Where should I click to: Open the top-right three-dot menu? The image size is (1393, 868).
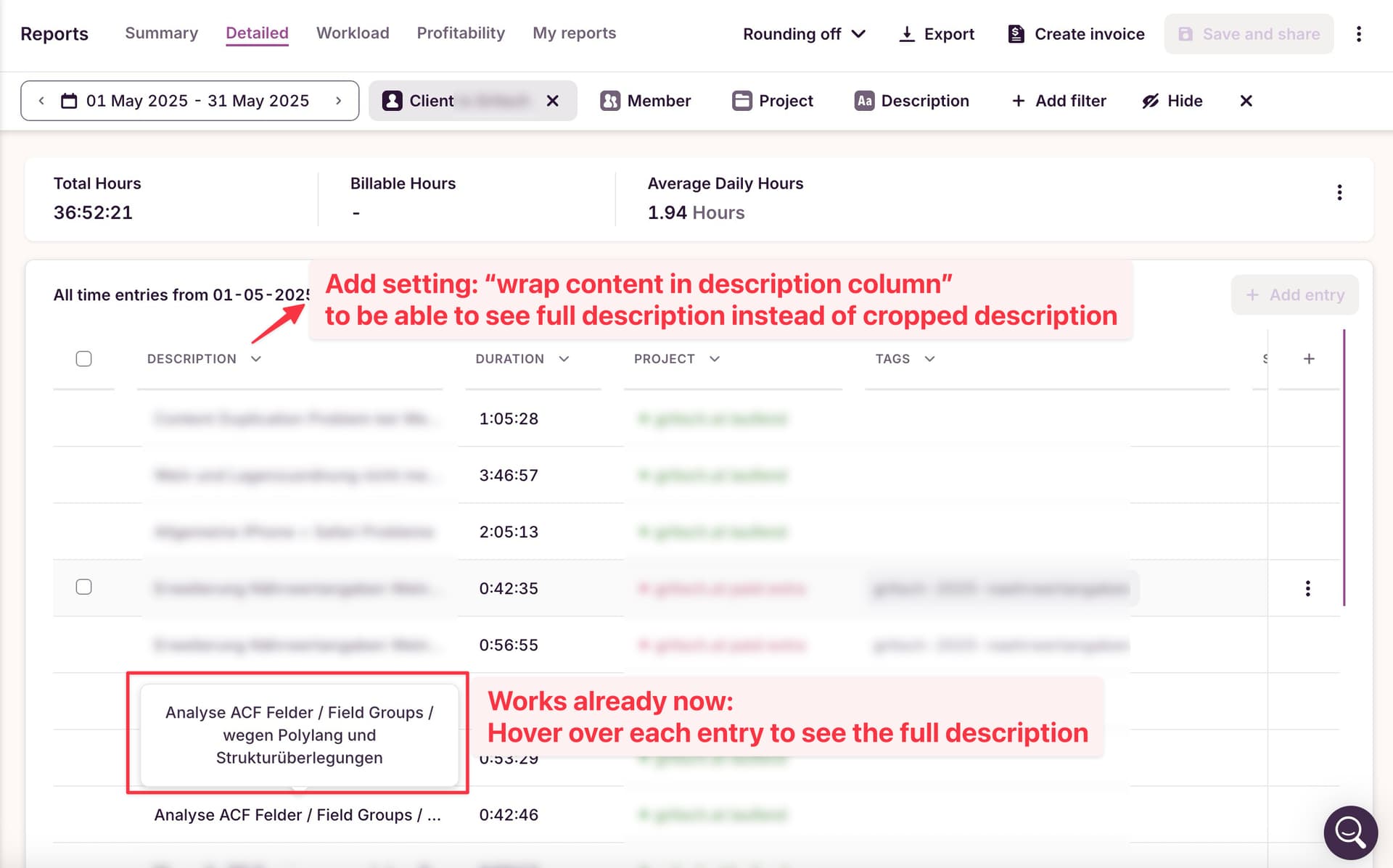pyautogui.click(x=1359, y=34)
